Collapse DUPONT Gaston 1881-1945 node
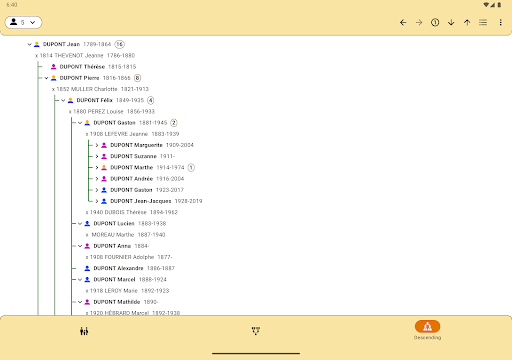This screenshot has width=512, height=360. pyautogui.click(x=80, y=123)
